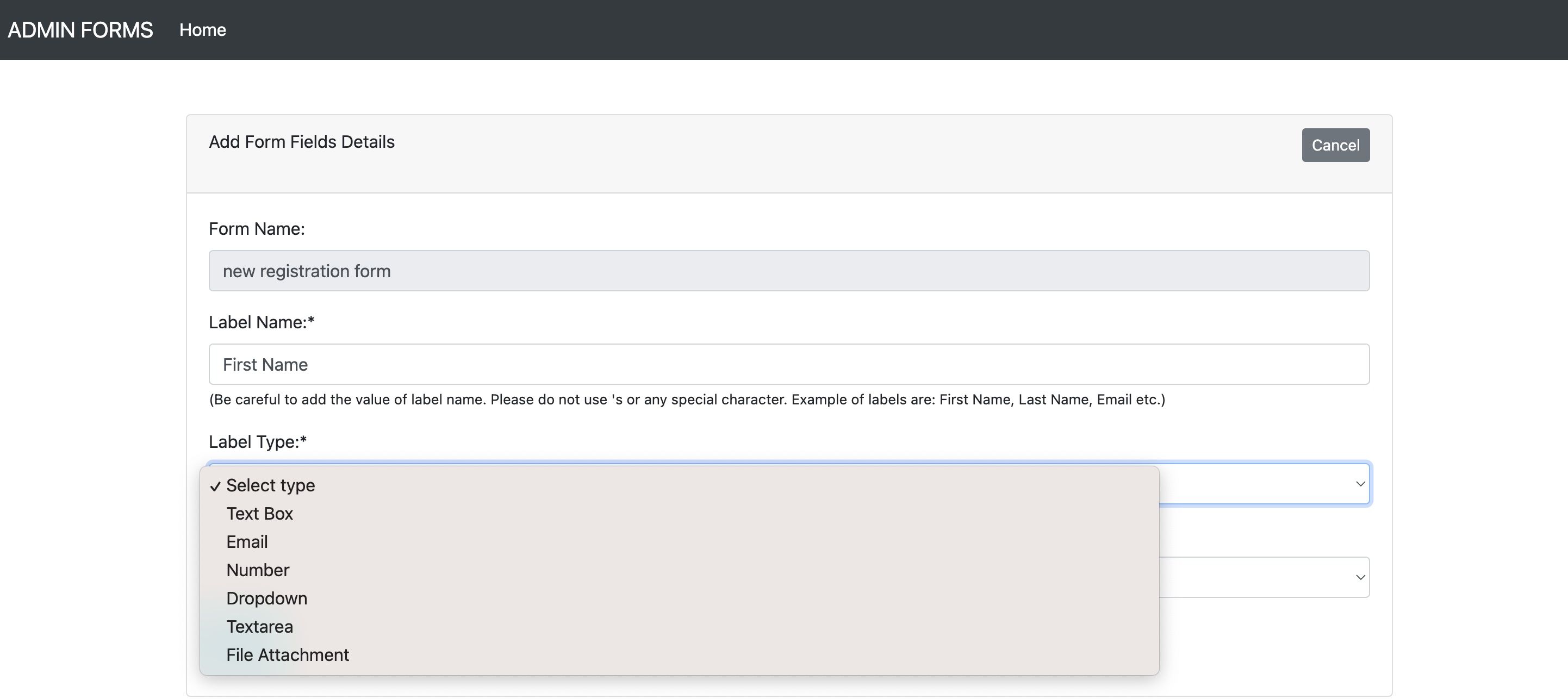
Task: Click the checkmark icon beside Select type
Action: [x=215, y=486]
